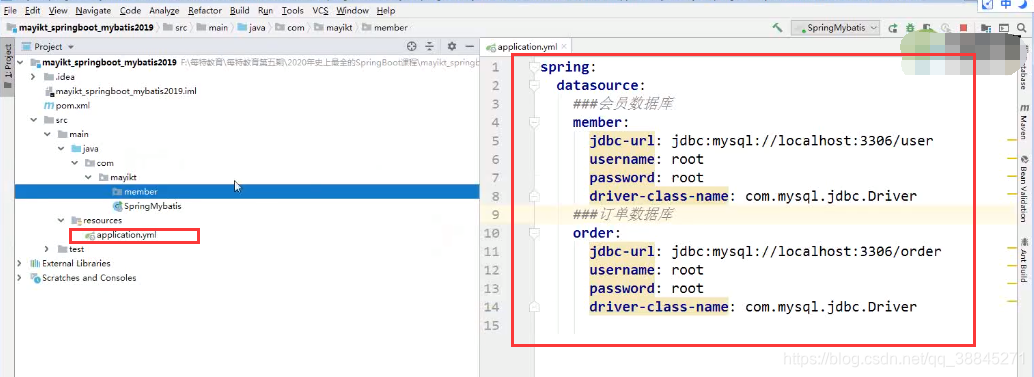The width and height of the screenshot is (1034, 377).
Task: Expand the test folder
Action: tap(47, 249)
